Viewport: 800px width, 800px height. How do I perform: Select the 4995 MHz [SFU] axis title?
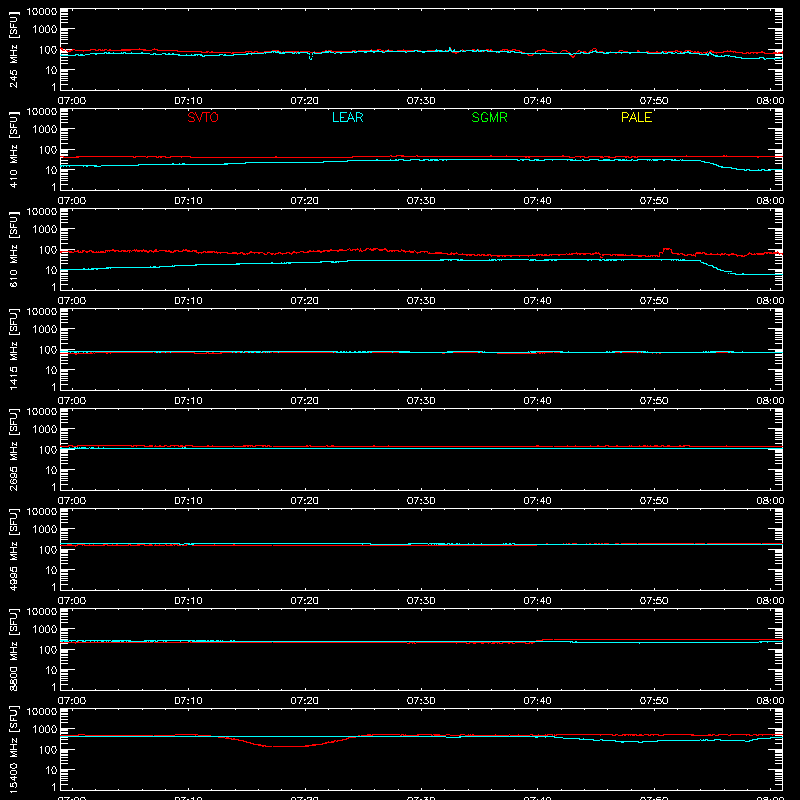14,549
